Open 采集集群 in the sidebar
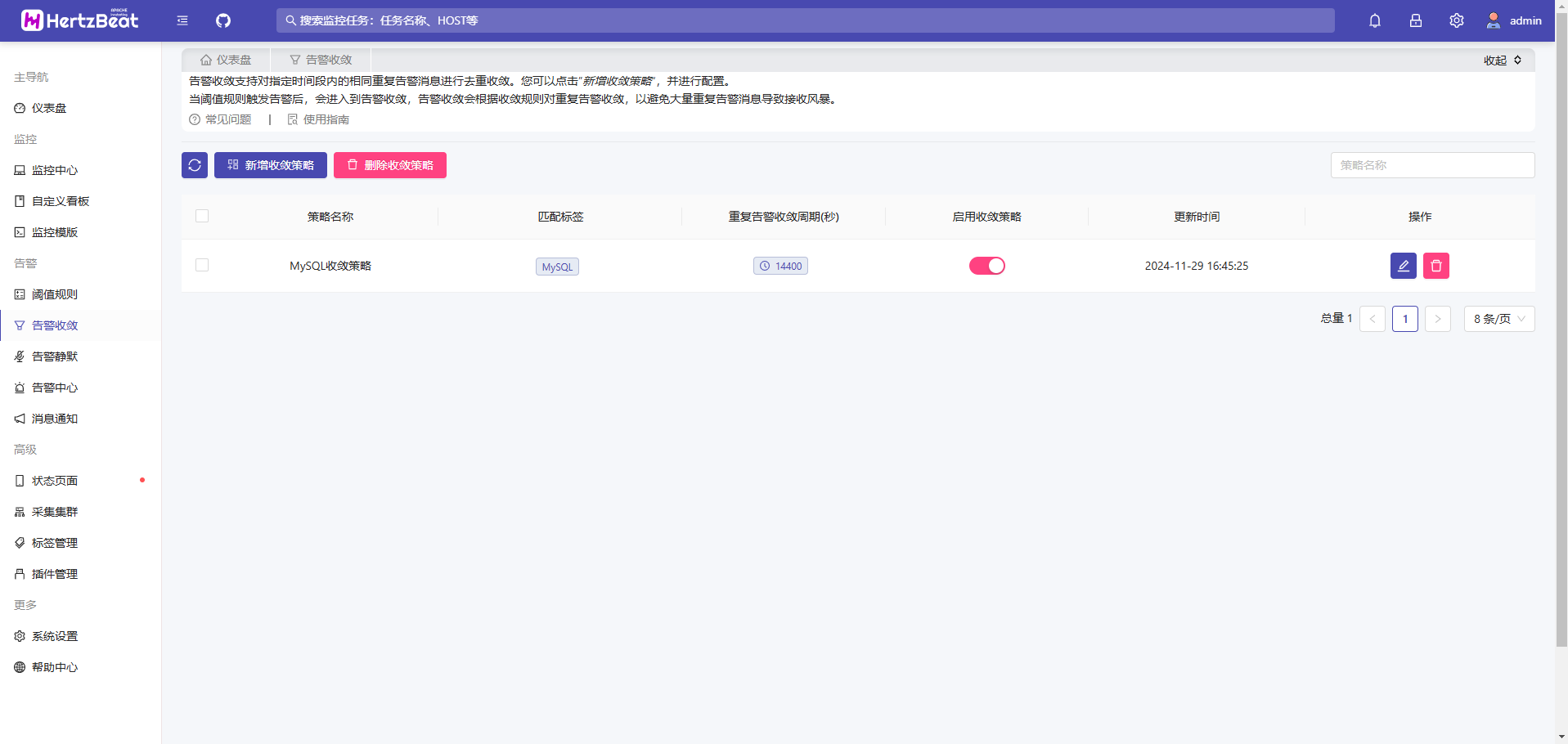 click(80, 512)
